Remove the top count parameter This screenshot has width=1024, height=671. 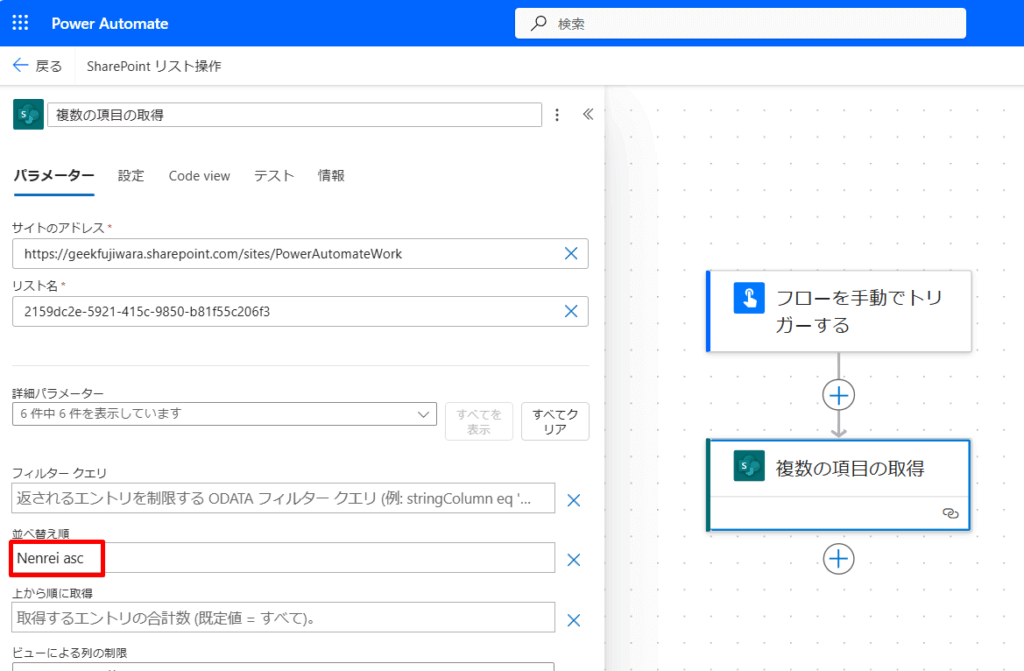coord(573,620)
